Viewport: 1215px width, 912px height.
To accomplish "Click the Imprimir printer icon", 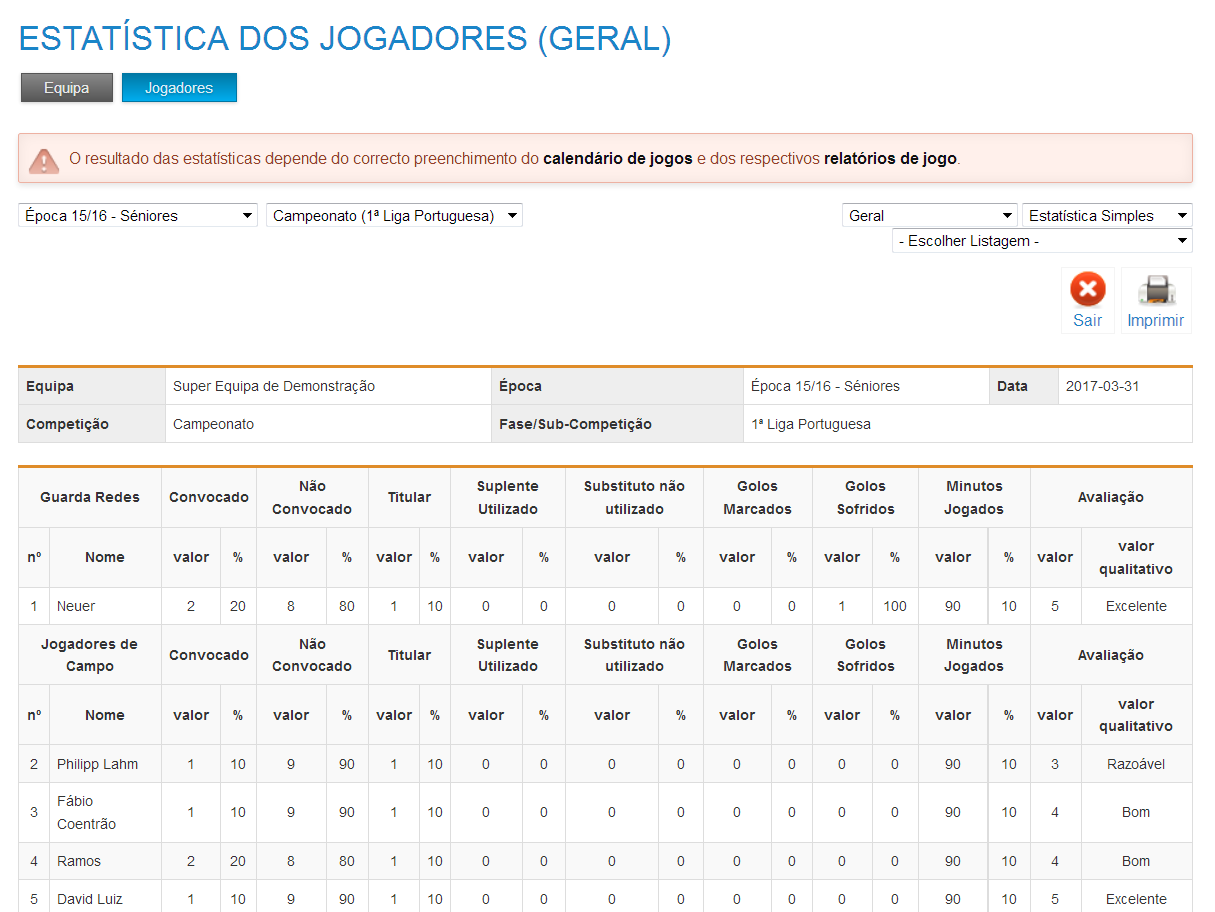I will (1155, 290).
